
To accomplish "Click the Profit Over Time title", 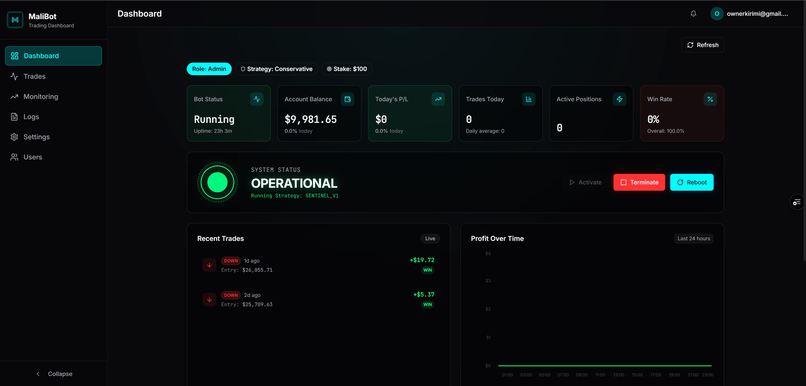I will click(497, 238).
